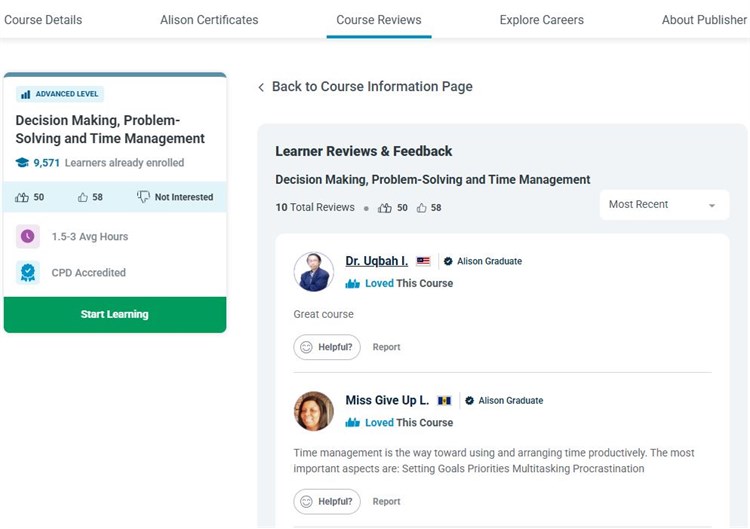Image resolution: width=750 pixels, height=529 pixels.
Task: Open Dr. Uqbah I. profile name link
Action: 376,261
